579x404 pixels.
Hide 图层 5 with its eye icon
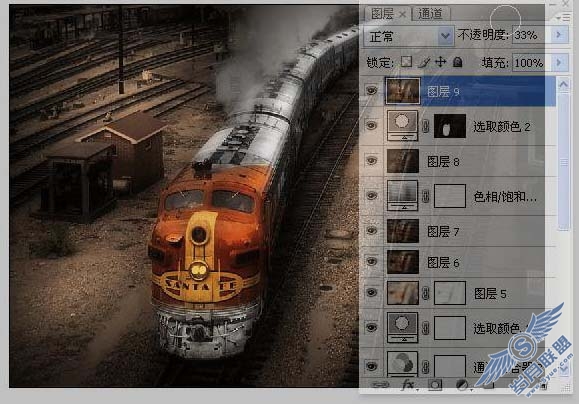pyautogui.click(x=371, y=292)
